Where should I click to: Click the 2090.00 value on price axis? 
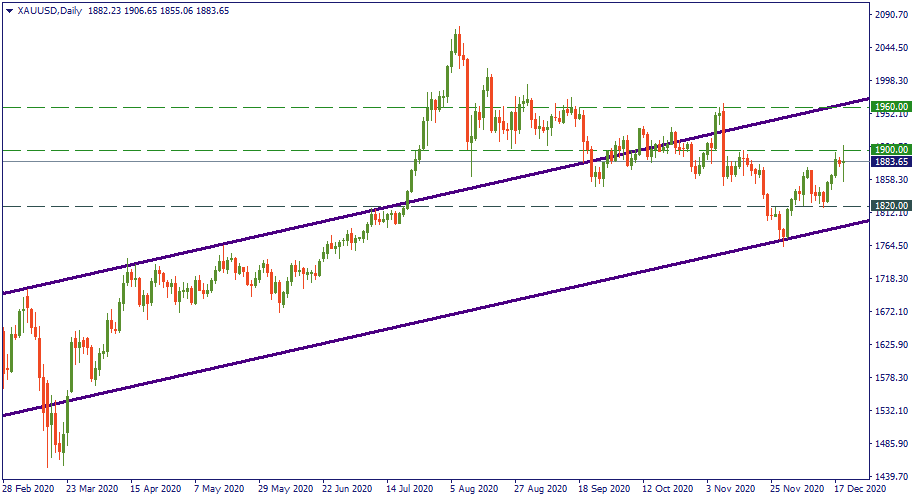tap(890, 15)
